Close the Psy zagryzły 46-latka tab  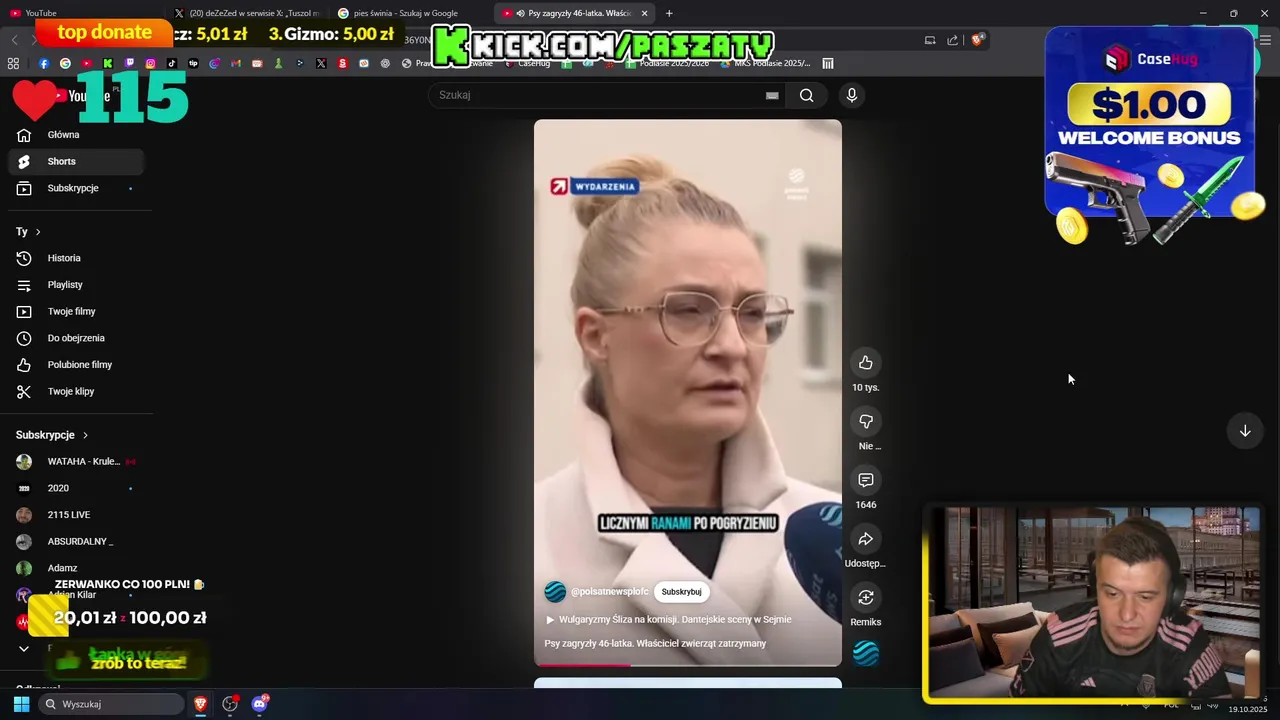[x=644, y=13]
